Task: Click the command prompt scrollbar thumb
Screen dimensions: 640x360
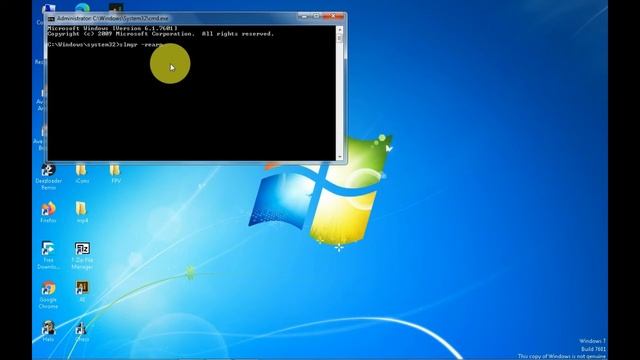Action: 340,38
